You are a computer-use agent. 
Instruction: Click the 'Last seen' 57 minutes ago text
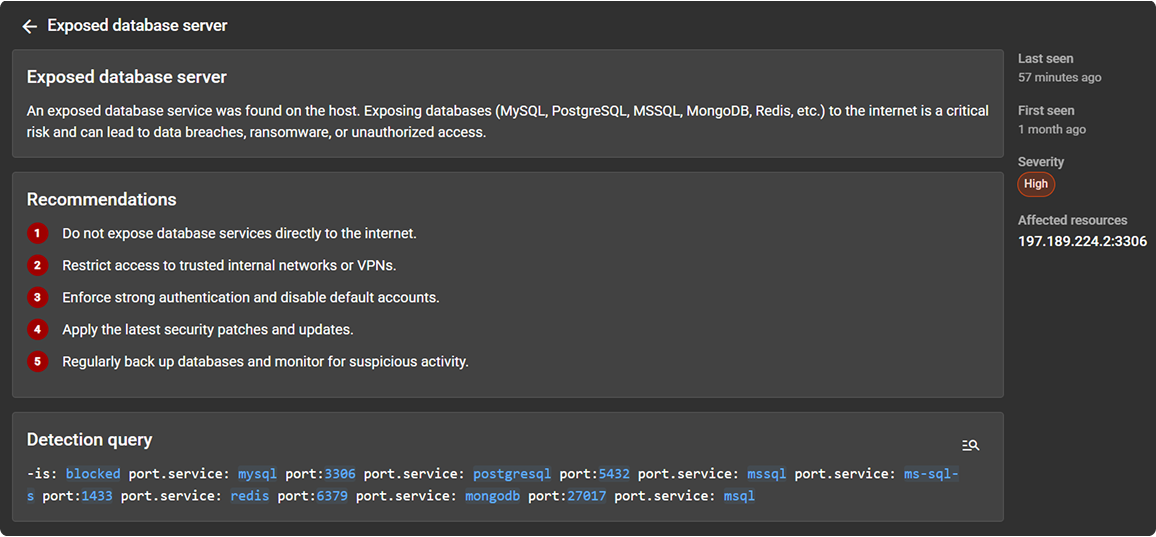(x=1059, y=77)
